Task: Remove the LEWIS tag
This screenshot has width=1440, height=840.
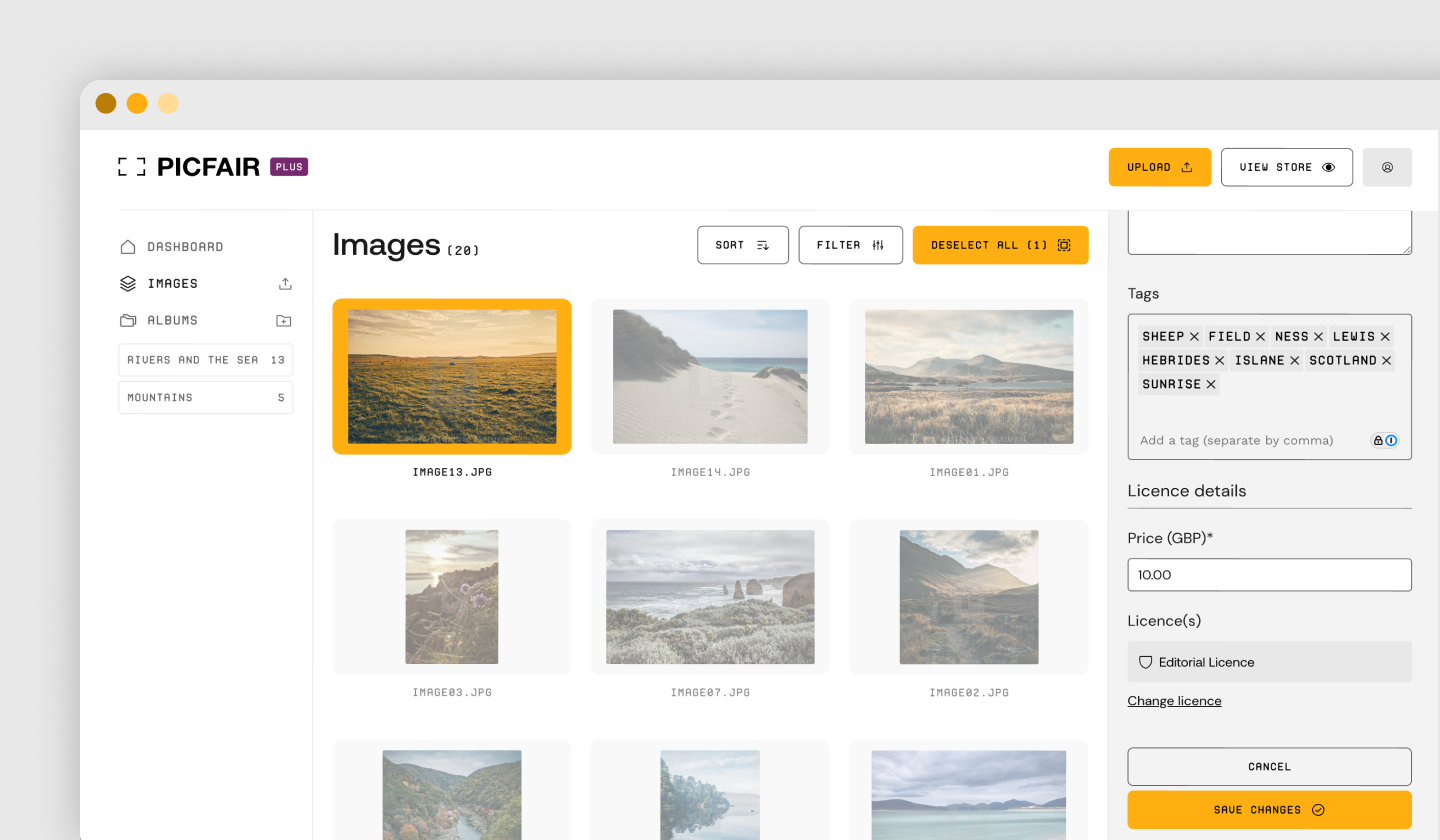Action: (1385, 337)
